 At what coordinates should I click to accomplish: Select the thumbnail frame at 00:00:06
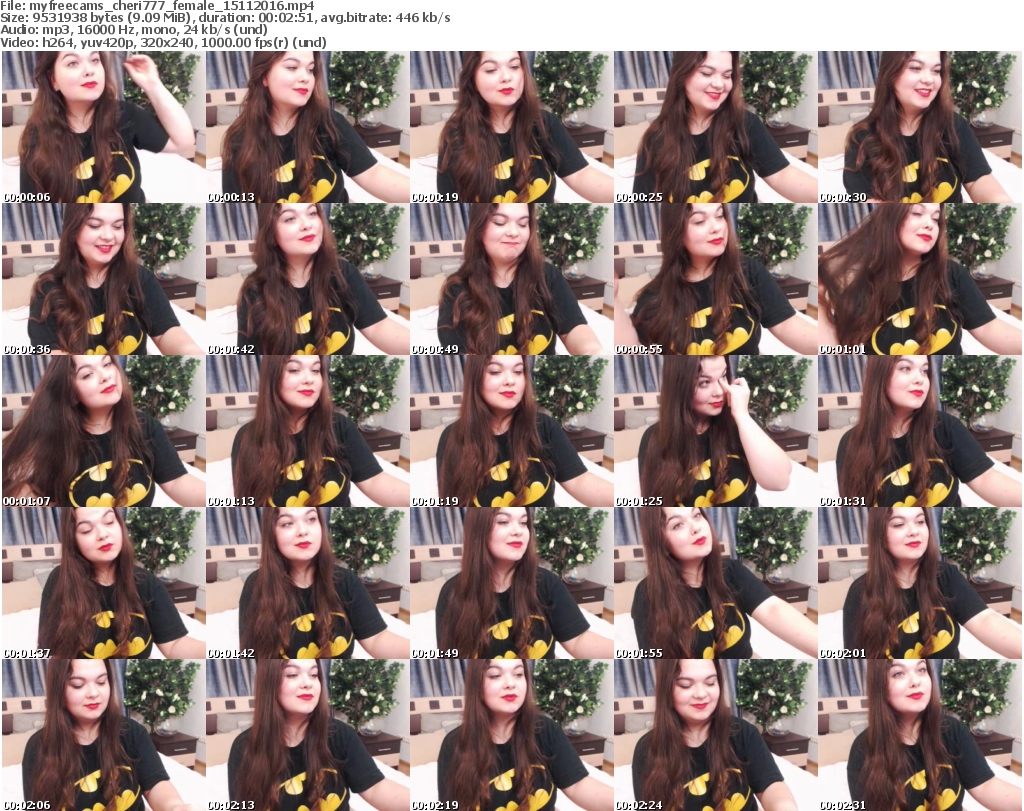pos(104,127)
